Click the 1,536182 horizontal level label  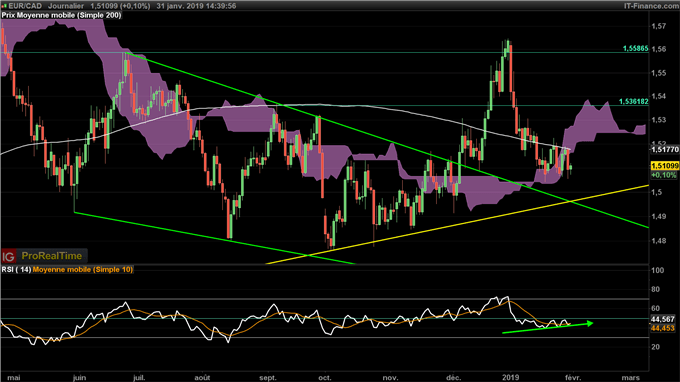634,101
